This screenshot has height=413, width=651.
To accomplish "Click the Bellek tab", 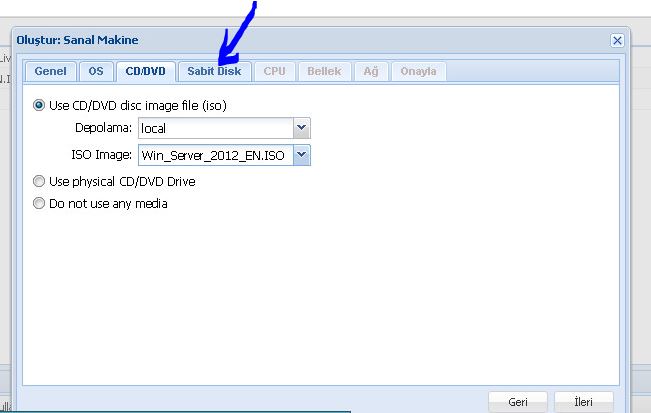I will [x=324, y=72].
